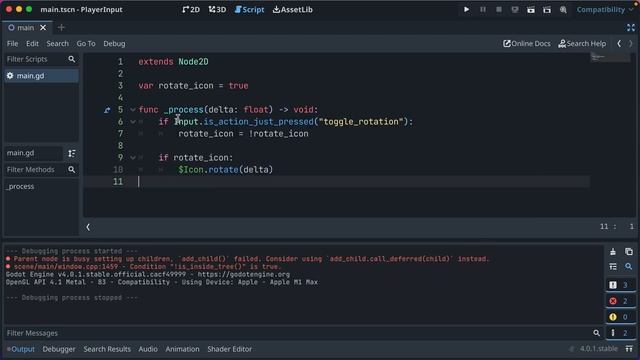The width and height of the screenshot is (640, 360).
Task: Focus the Filter Scripts field
Action: [41, 59]
